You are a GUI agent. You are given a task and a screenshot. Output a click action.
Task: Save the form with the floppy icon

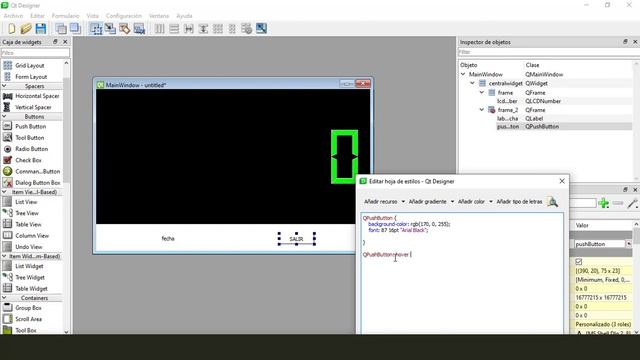point(41,29)
